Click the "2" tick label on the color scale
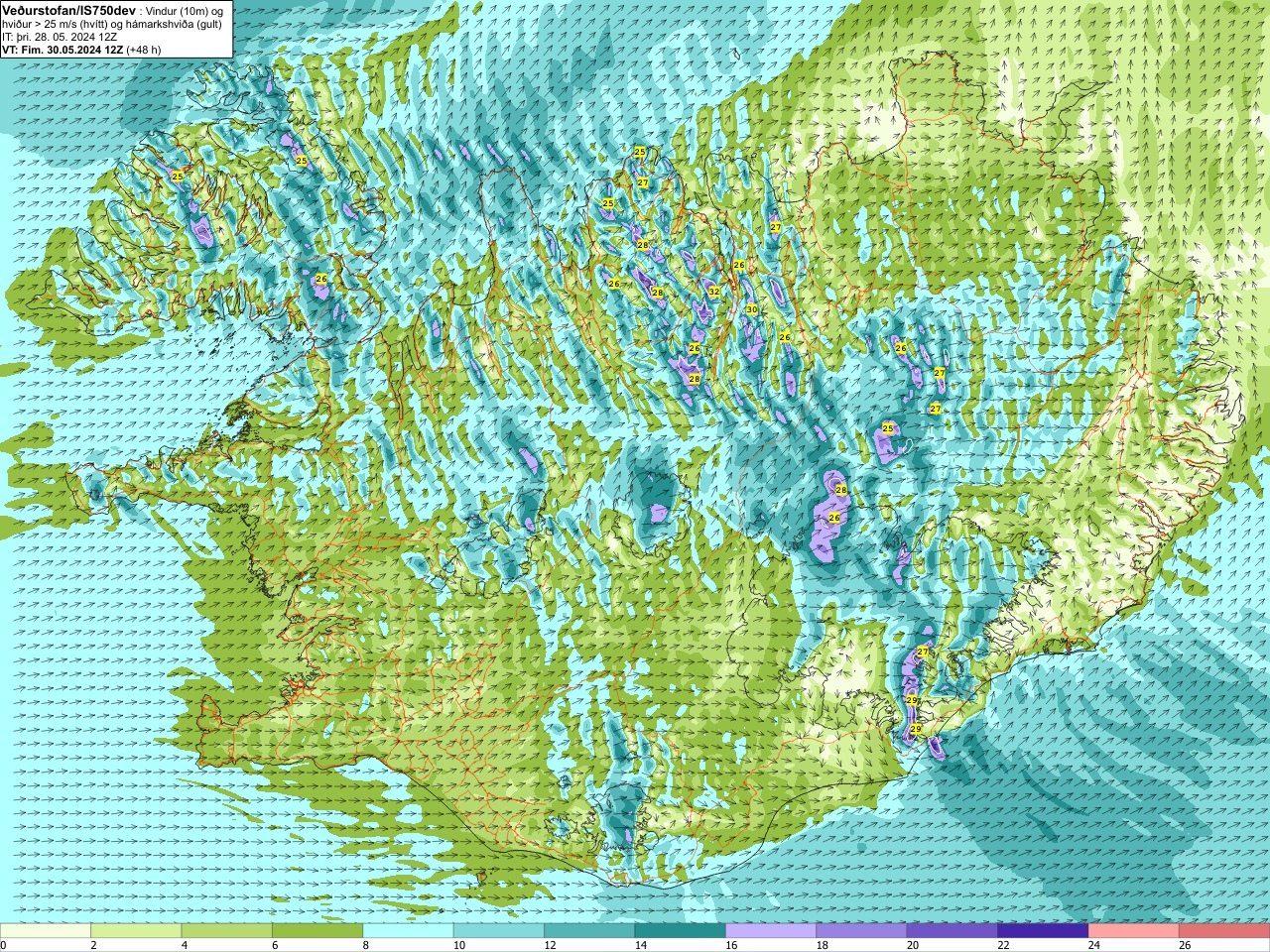This screenshot has height=952, width=1270. (x=93, y=945)
